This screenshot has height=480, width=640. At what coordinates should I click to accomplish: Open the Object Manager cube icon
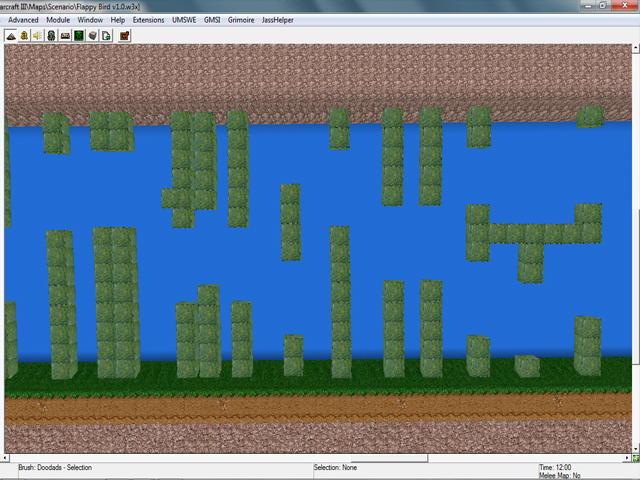pos(93,36)
